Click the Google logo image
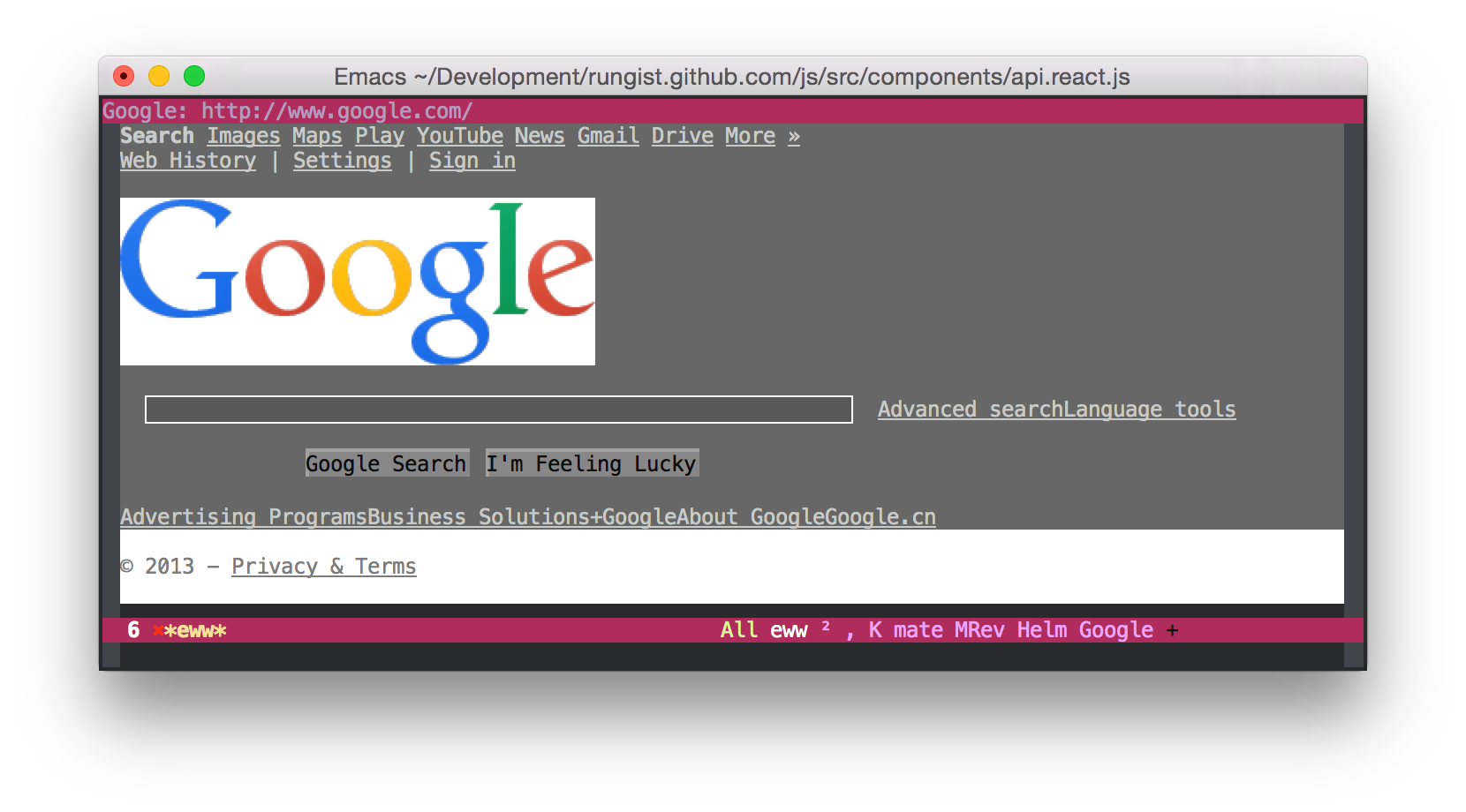The image size is (1466, 812). pyautogui.click(x=358, y=282)
